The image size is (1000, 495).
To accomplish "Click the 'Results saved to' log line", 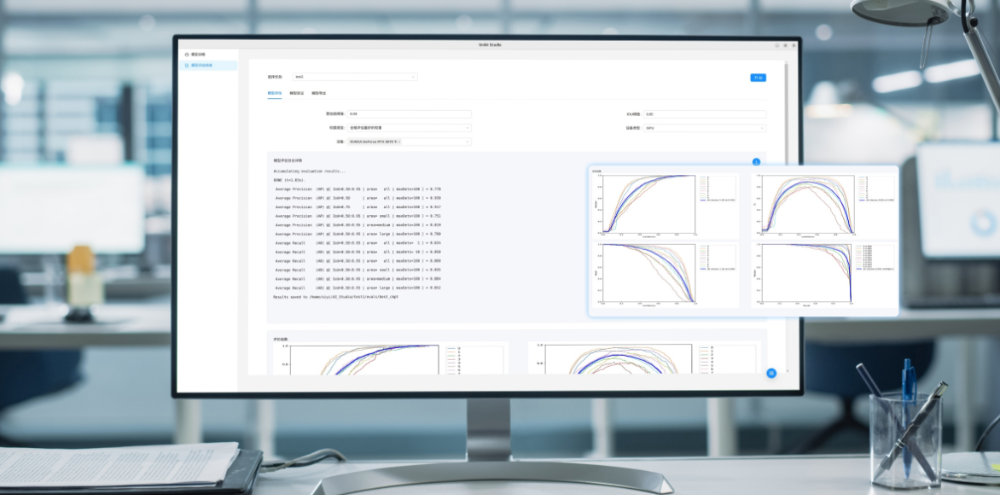I will coord(336,297).
